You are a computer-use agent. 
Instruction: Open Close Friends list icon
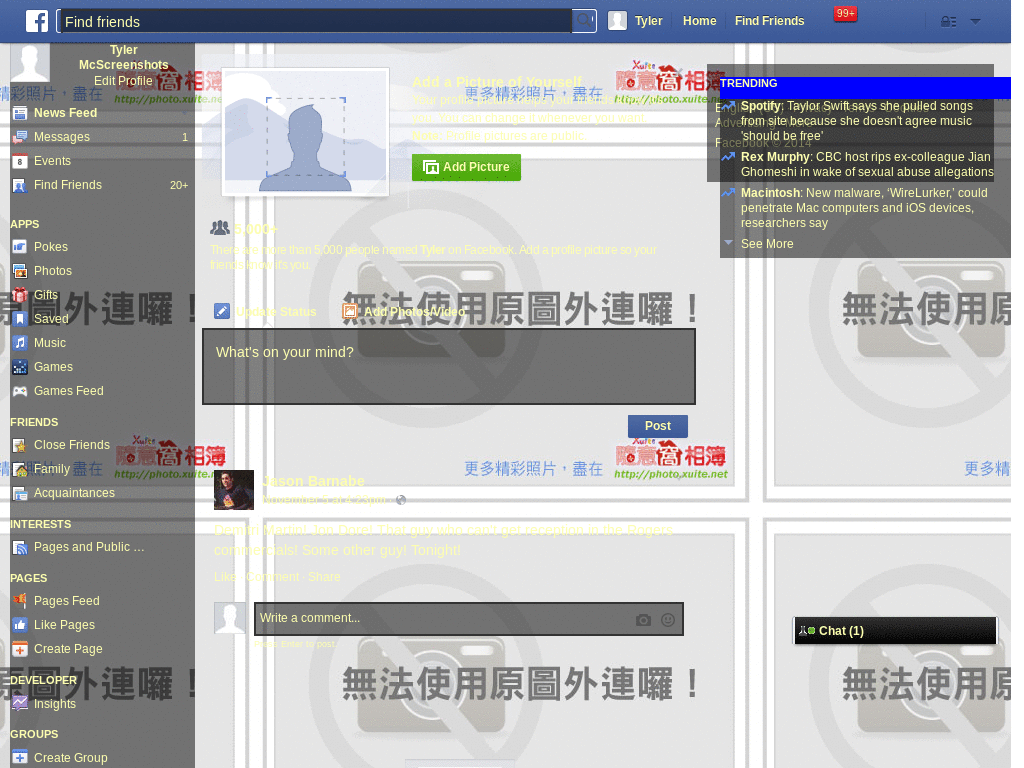point(20,445)
